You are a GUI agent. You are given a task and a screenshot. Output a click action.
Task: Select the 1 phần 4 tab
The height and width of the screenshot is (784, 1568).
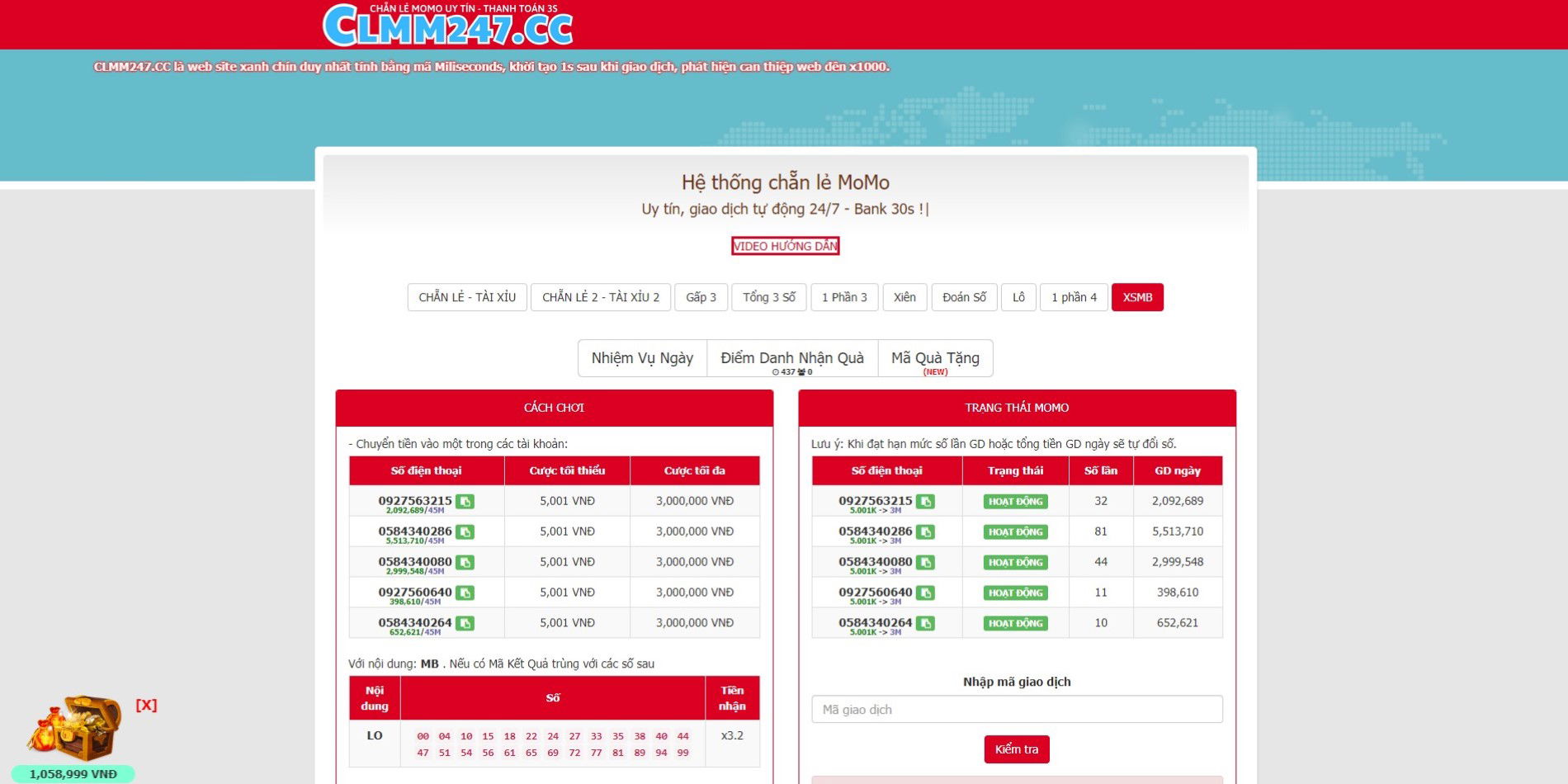(x=1074, y=297)
